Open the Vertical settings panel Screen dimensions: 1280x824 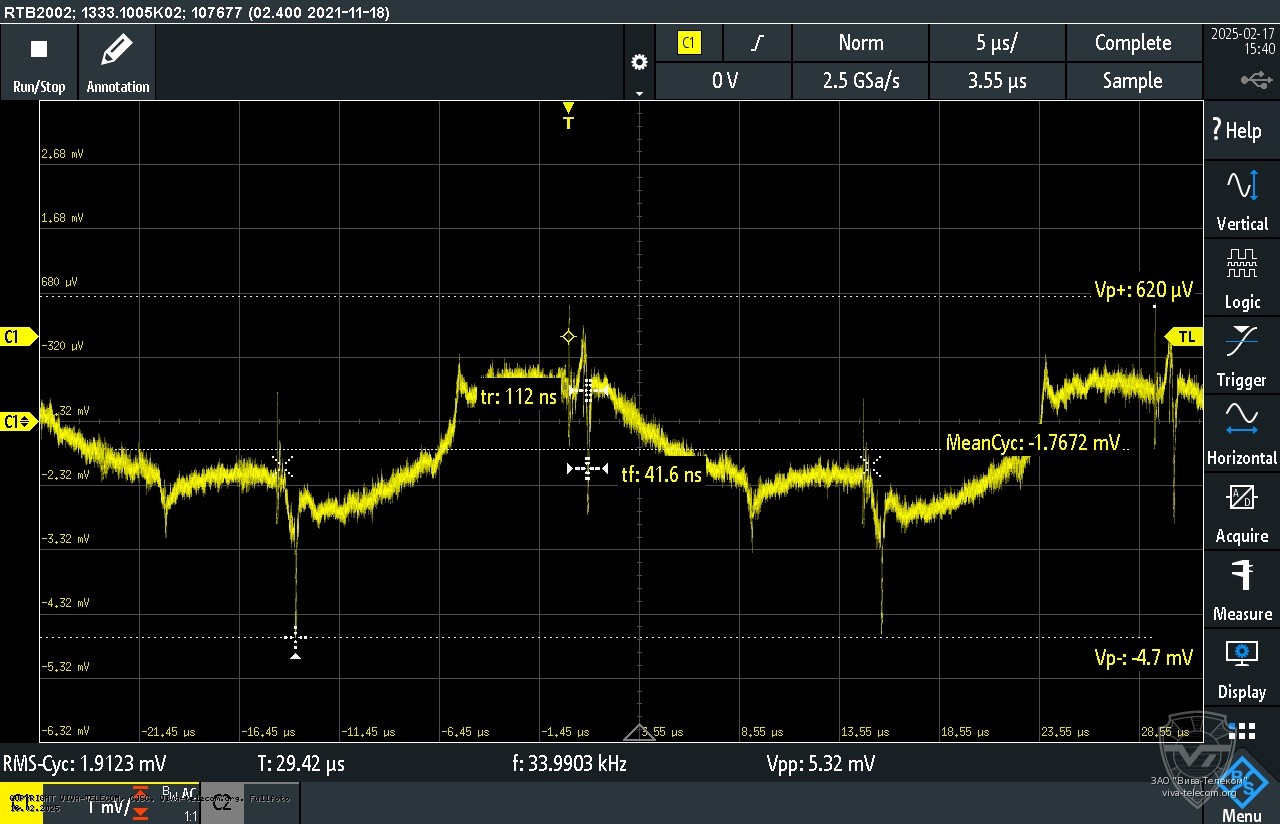[x=1241, y=197]
